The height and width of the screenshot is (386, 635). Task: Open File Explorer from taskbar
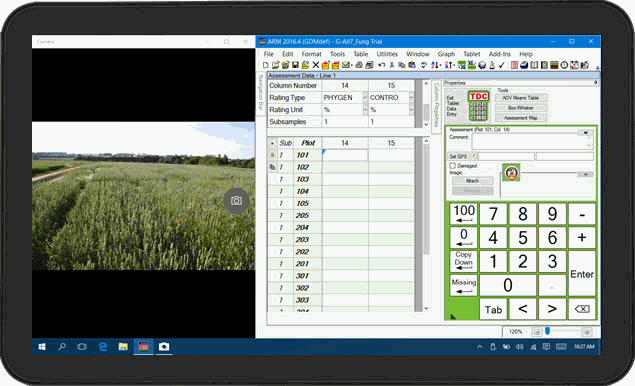tap(123, 347)
